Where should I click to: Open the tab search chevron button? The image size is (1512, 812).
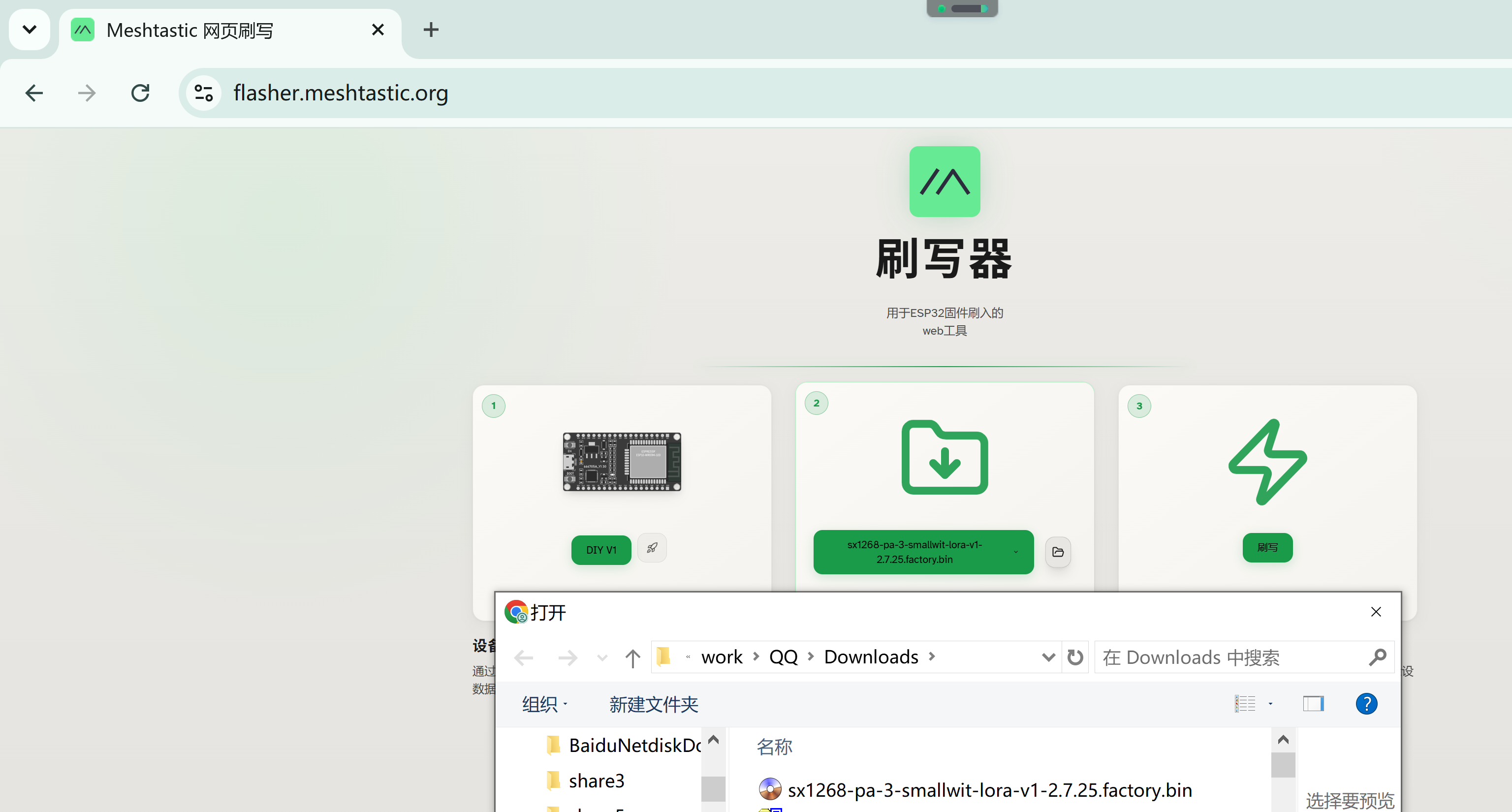pos(30,30)
